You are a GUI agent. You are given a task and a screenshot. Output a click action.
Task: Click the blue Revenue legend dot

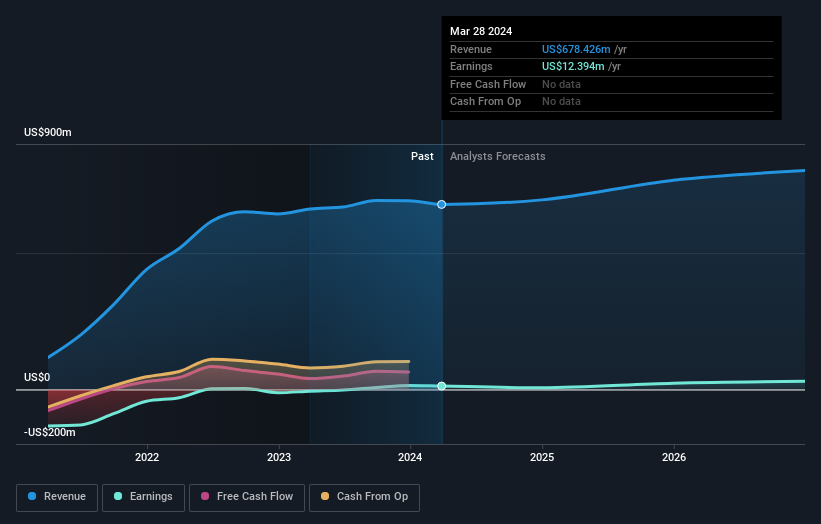pyautogui.click(x=32, y=496)
